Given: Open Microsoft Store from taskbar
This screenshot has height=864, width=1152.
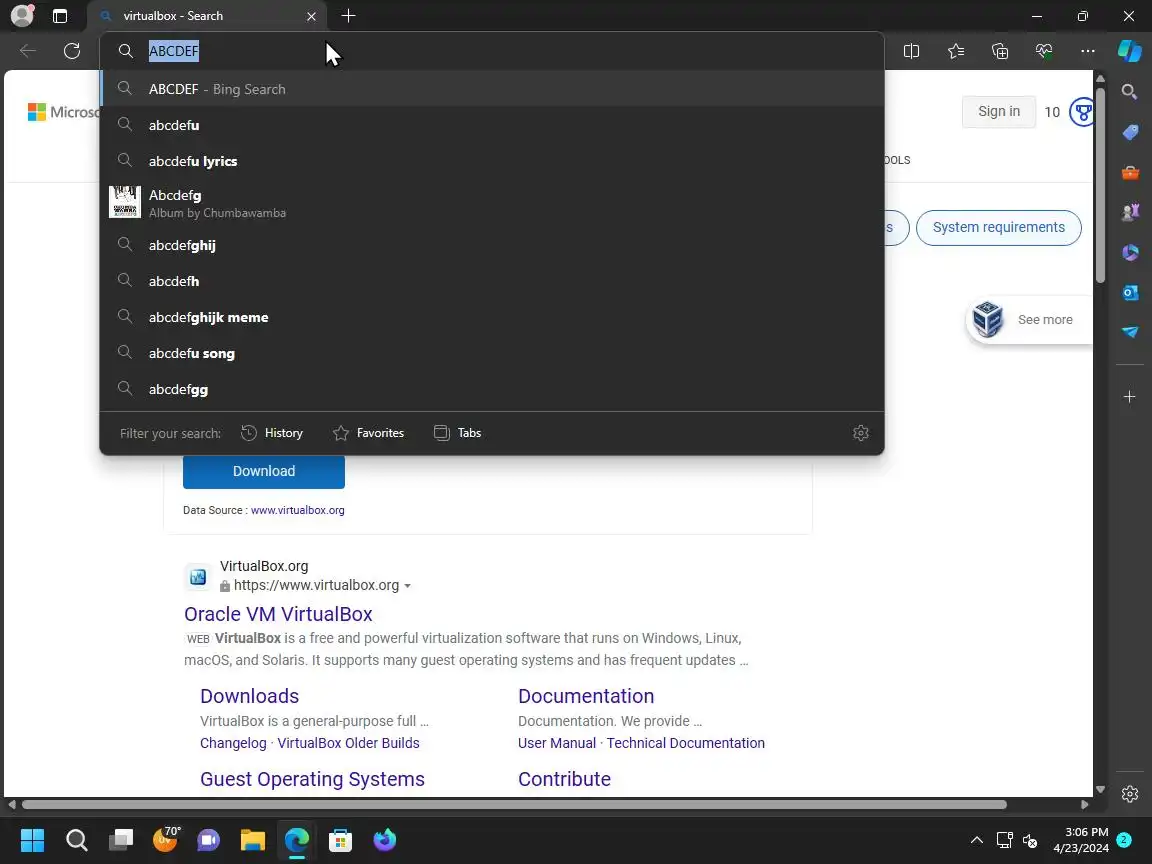Looking at the screenshot, I should 340,840.
